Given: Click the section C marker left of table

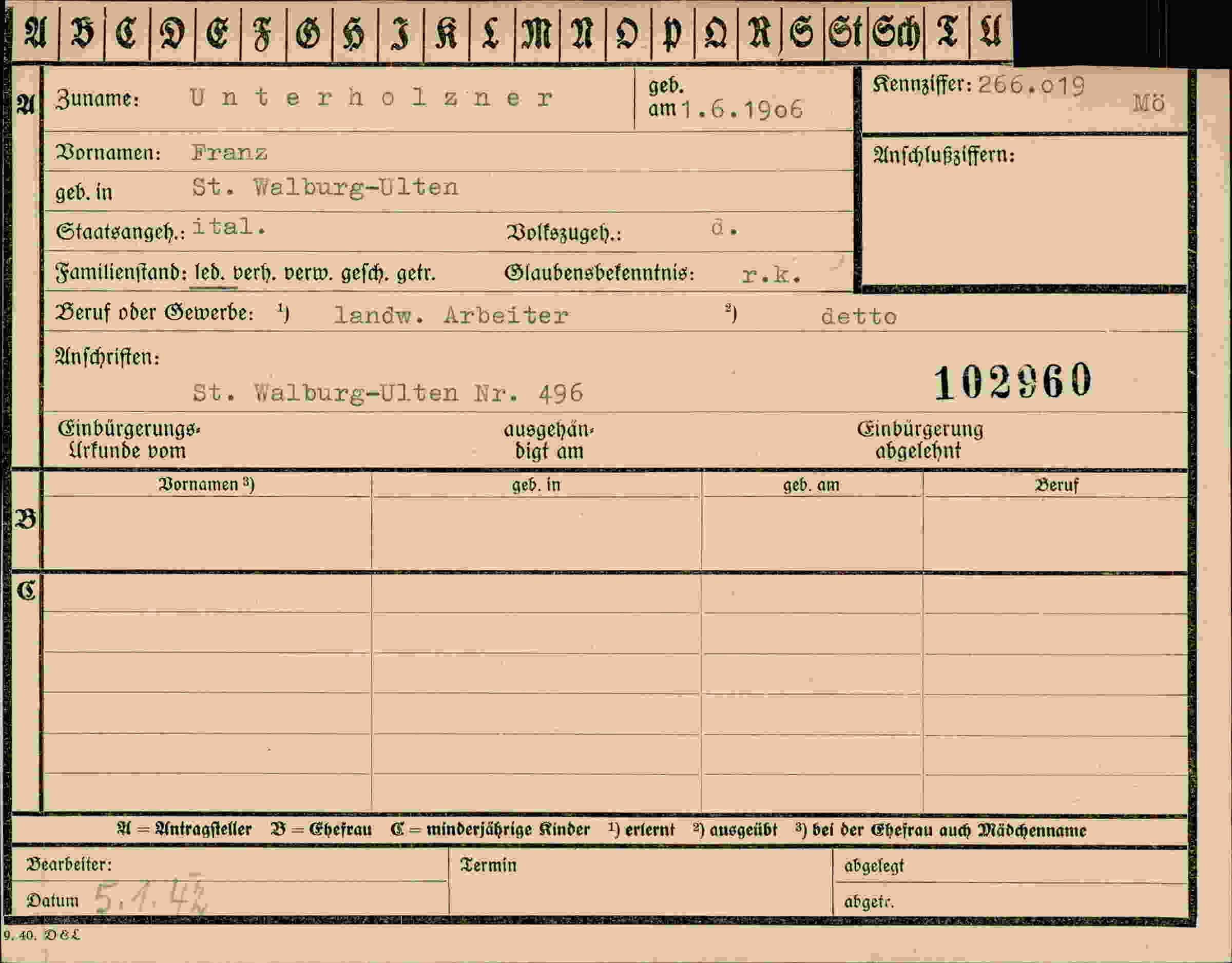Looking at the screenshot, I should pos(26,591).
